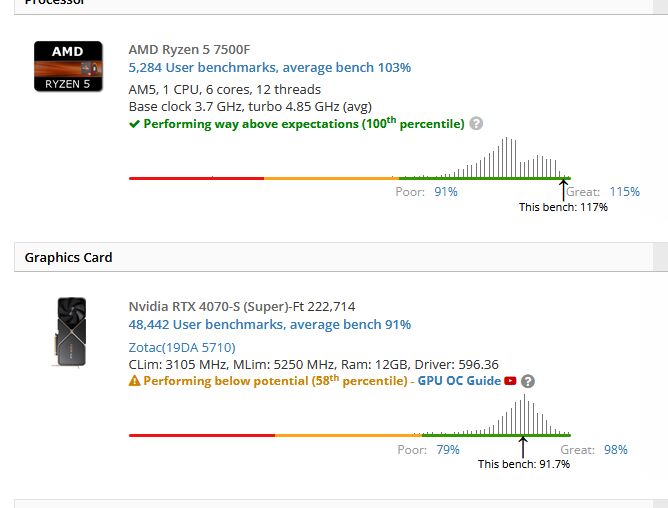The height and width of the screenshot is (508, 668).
Task: Click the GPU Poor 79% value
Action: [448, 450]
